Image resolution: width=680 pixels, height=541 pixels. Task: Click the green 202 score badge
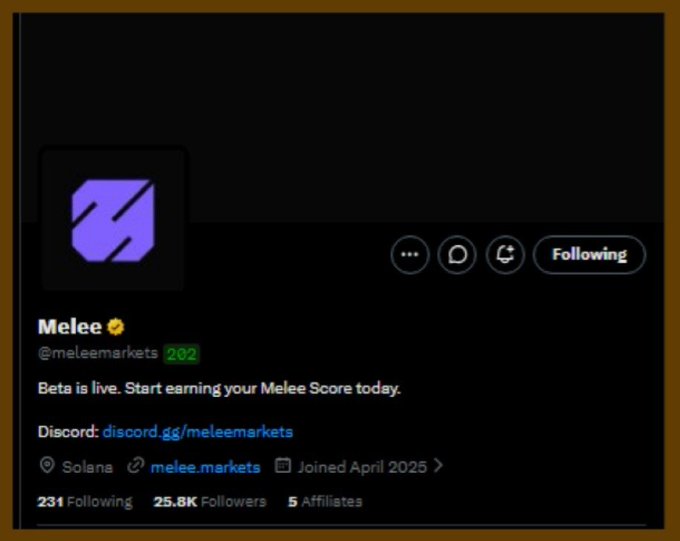(181, 354)
